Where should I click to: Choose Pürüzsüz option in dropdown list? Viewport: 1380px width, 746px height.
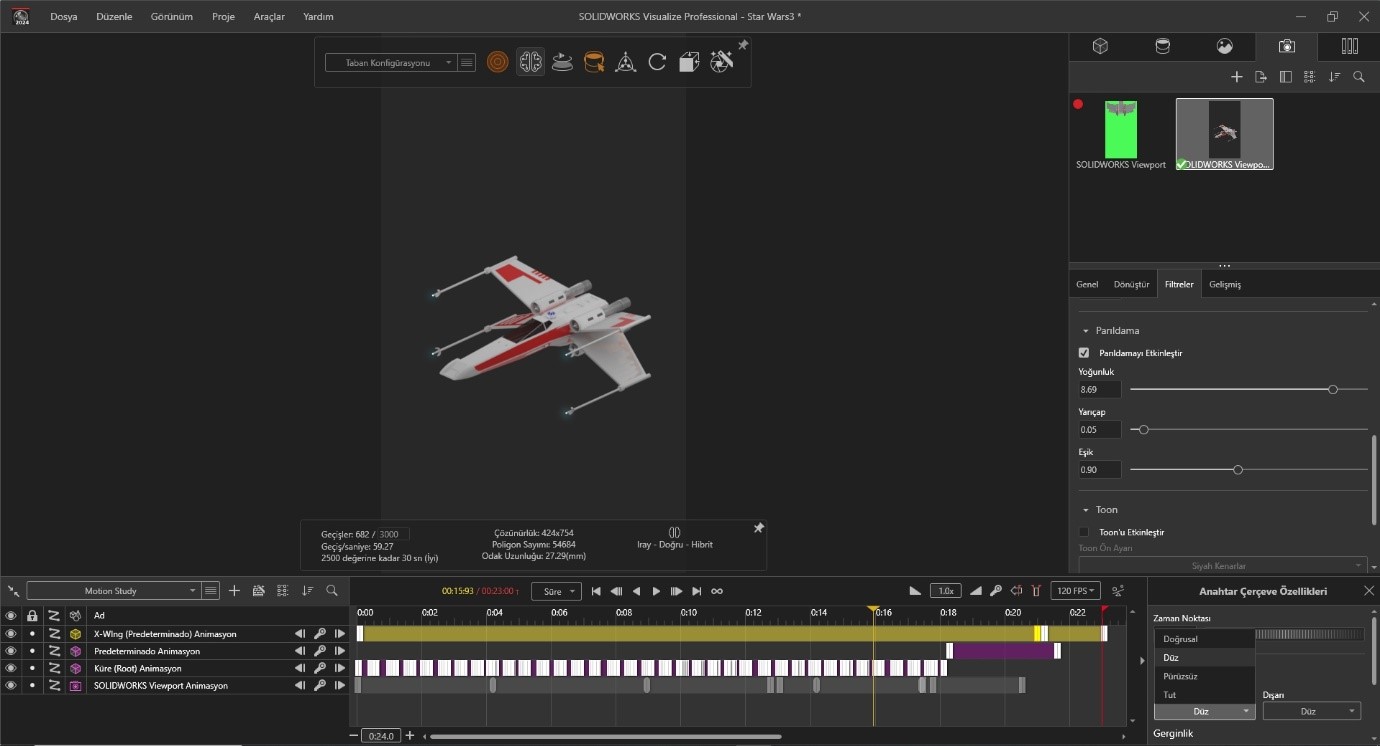point(1204,676)
